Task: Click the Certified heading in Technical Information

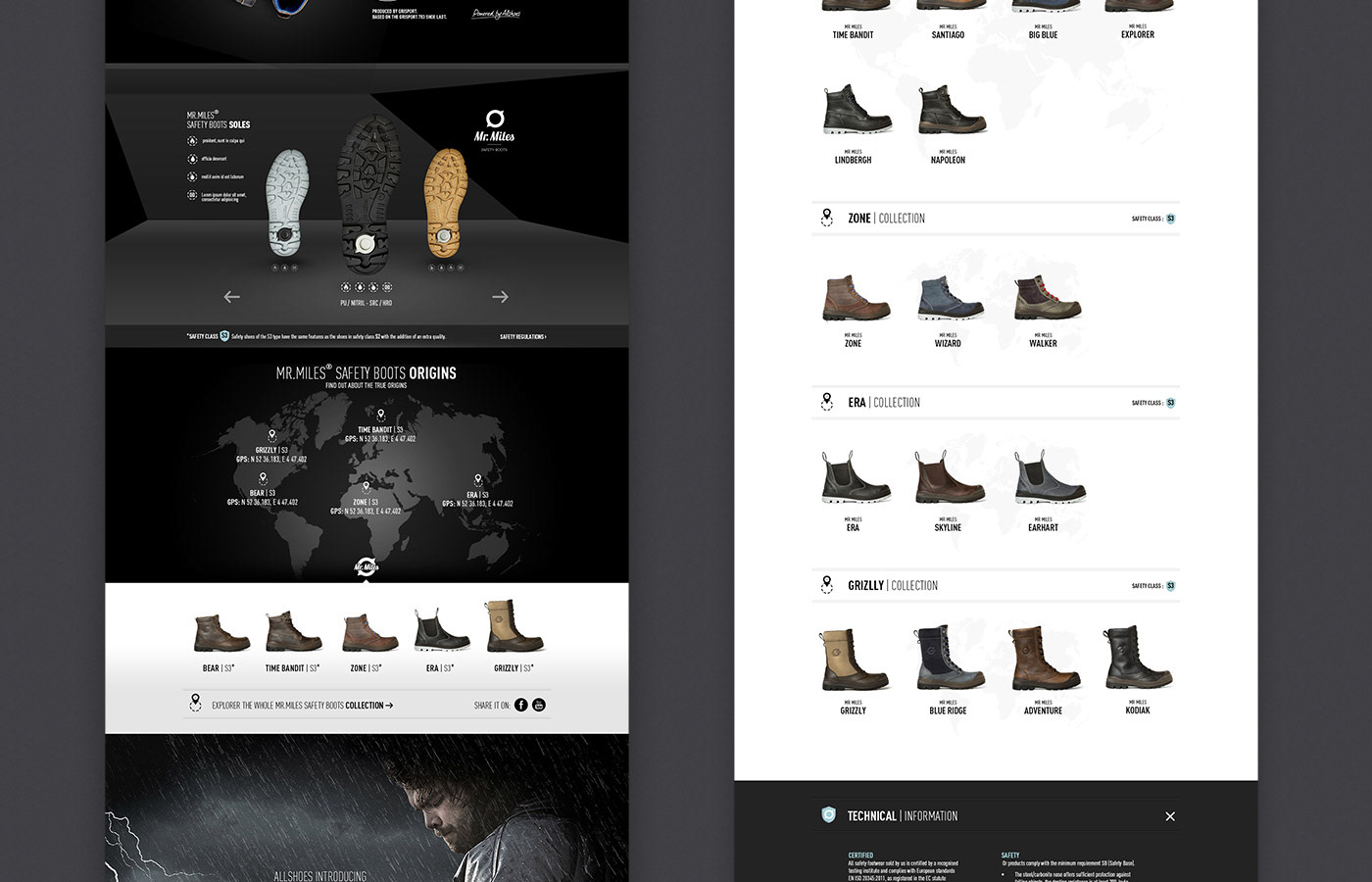Action: pos(860,856)
